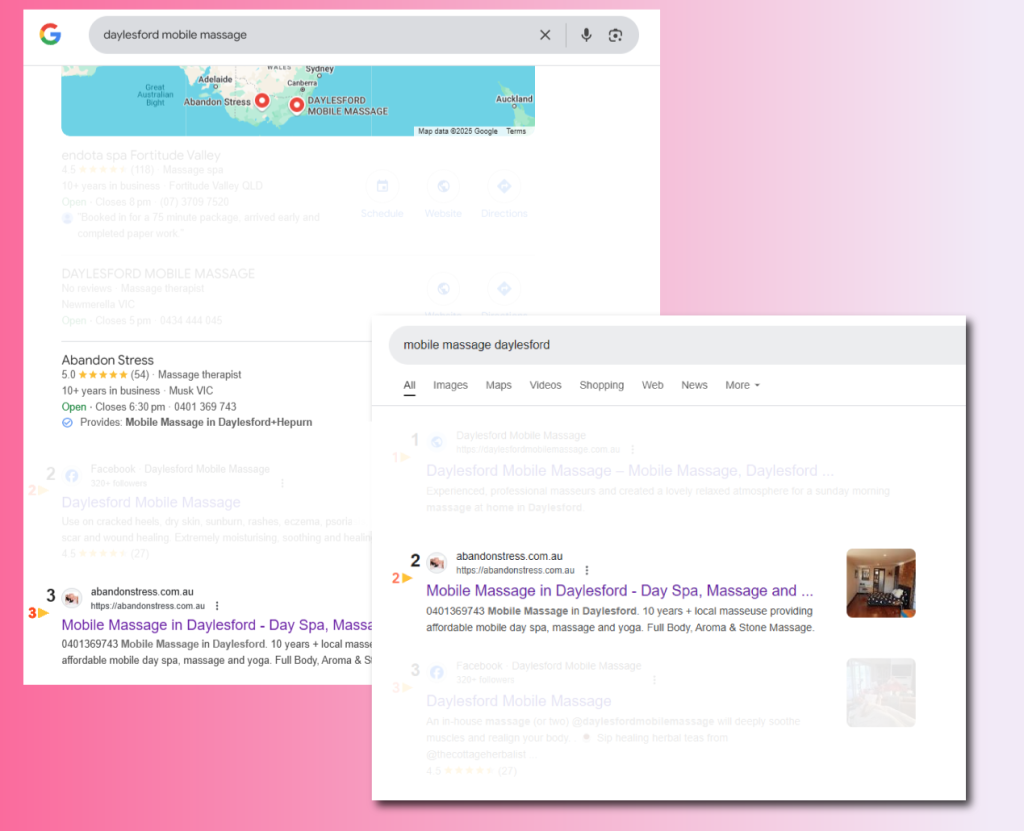1024x831 pixels.
Task: Click the Abandon Stress (54) reviews rating
Action: [x=105, y=375]
